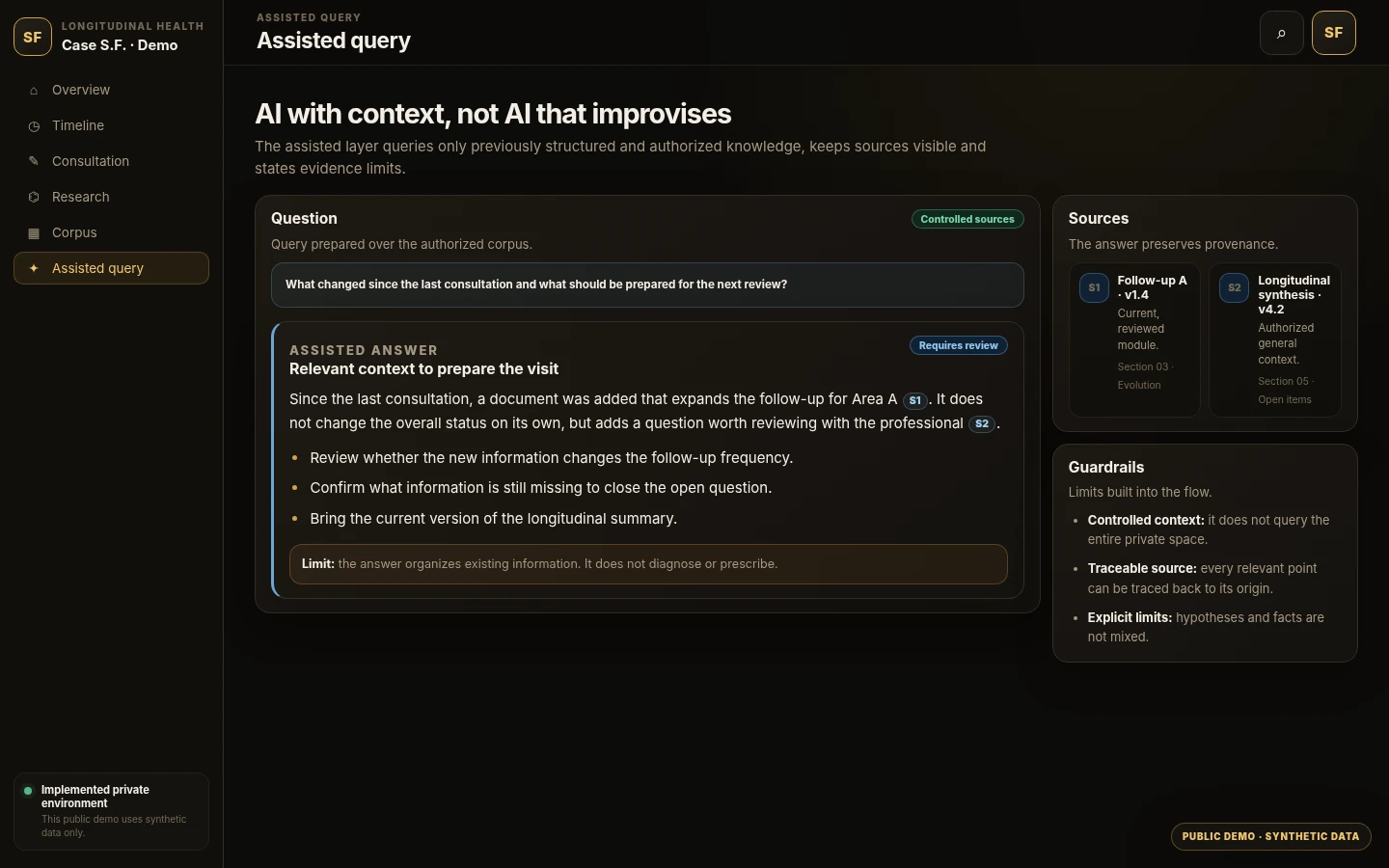Select 'Case S.F. · Demo' title
This screenshot has height=868, width=1389.
[x=120, y=45]
